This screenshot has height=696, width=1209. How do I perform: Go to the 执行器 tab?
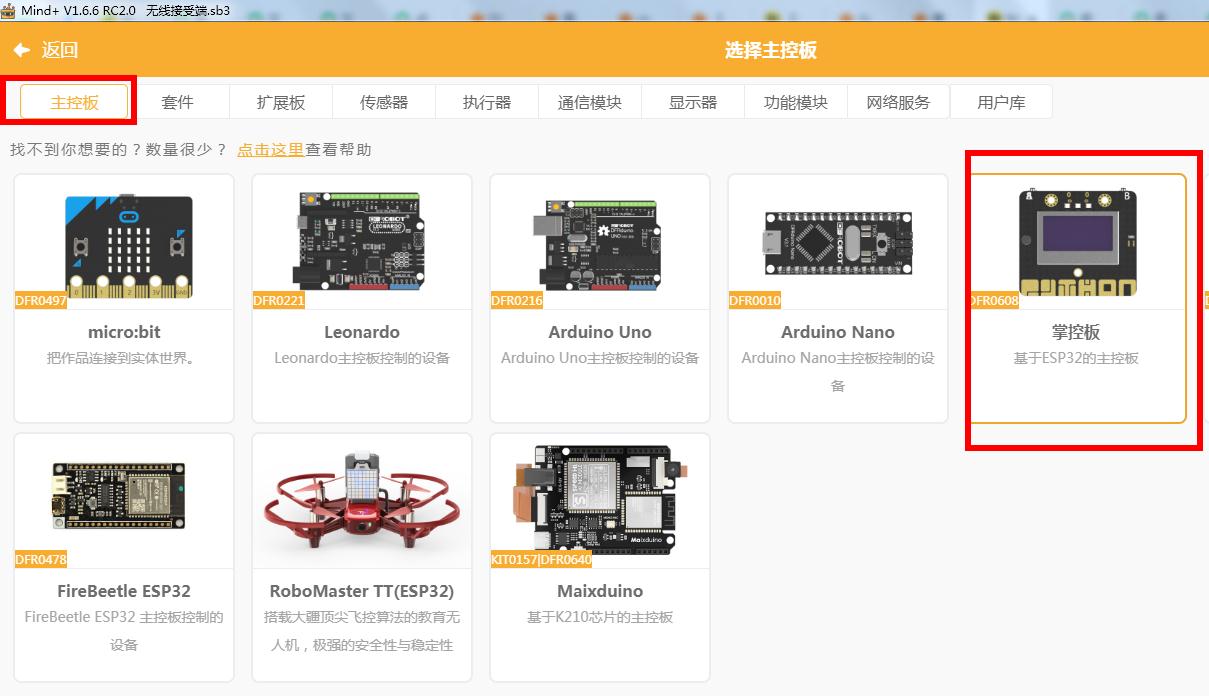pyautogui.click(x=487, y=102)
